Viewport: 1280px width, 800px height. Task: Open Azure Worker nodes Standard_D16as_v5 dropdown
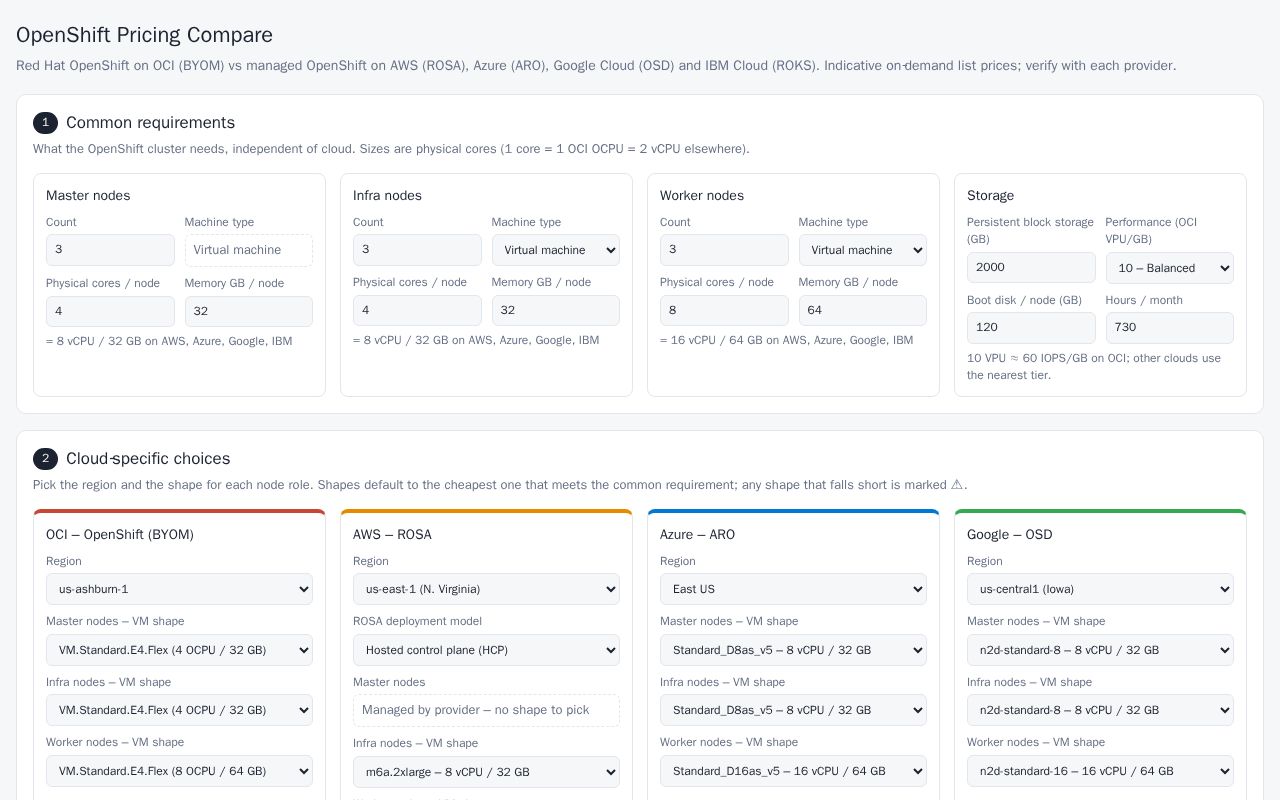coord(794,771)
